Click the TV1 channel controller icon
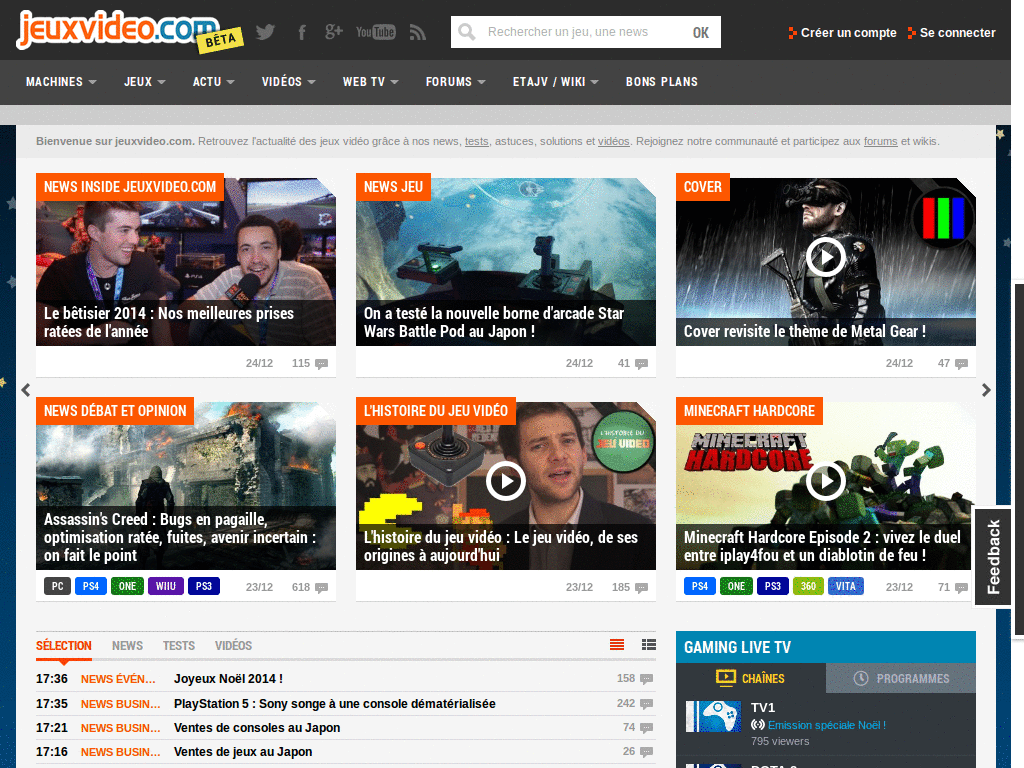This screenshot has width=1024, height=768. coord(713,716)
